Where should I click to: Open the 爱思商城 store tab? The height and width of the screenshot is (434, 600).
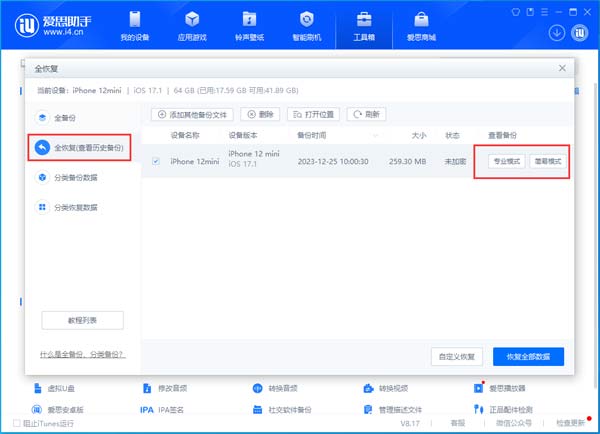click(x=421, y=26)
